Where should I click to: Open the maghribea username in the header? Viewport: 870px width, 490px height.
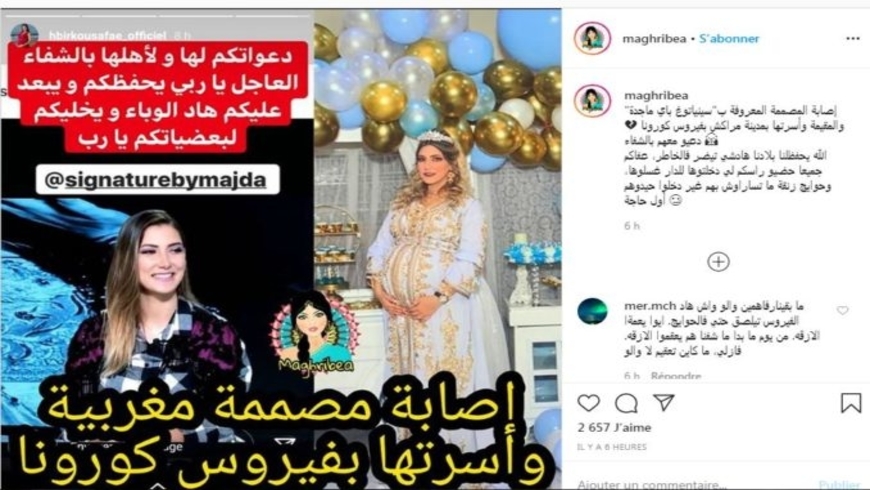tap(654, 38)
